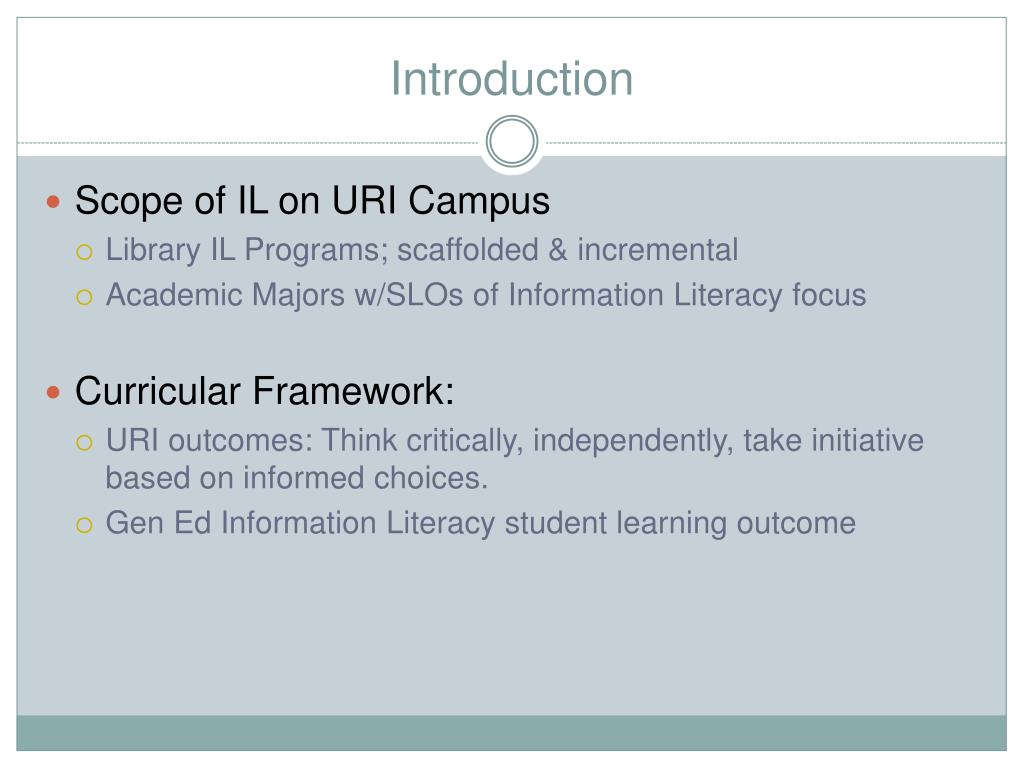
Task: Select Gen Ed Information Literacy student learning outcome
Action: [x=481, y=524]
